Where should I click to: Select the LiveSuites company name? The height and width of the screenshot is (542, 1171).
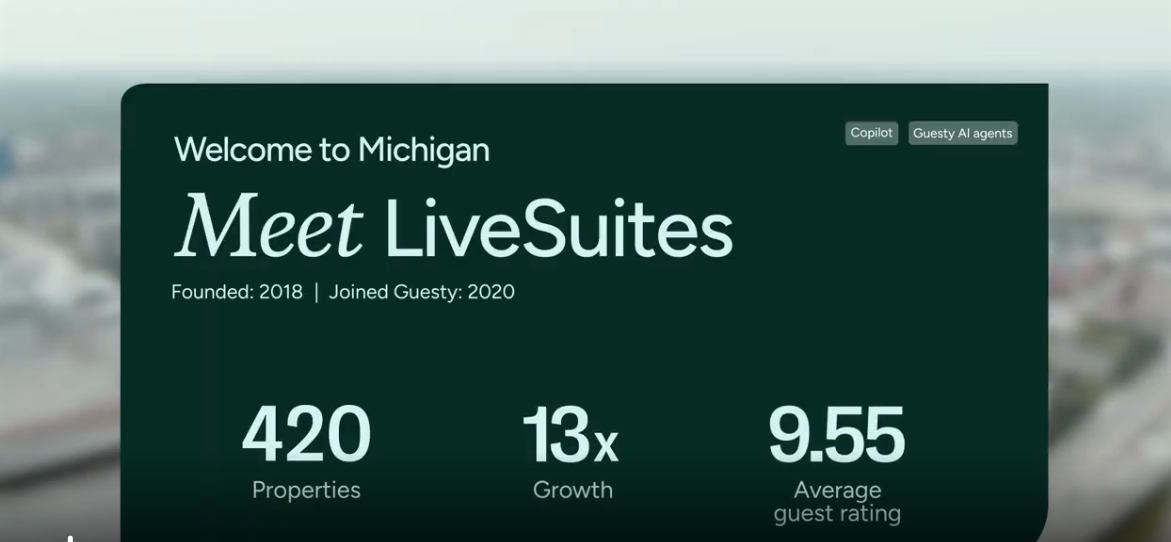coord(559,227)
